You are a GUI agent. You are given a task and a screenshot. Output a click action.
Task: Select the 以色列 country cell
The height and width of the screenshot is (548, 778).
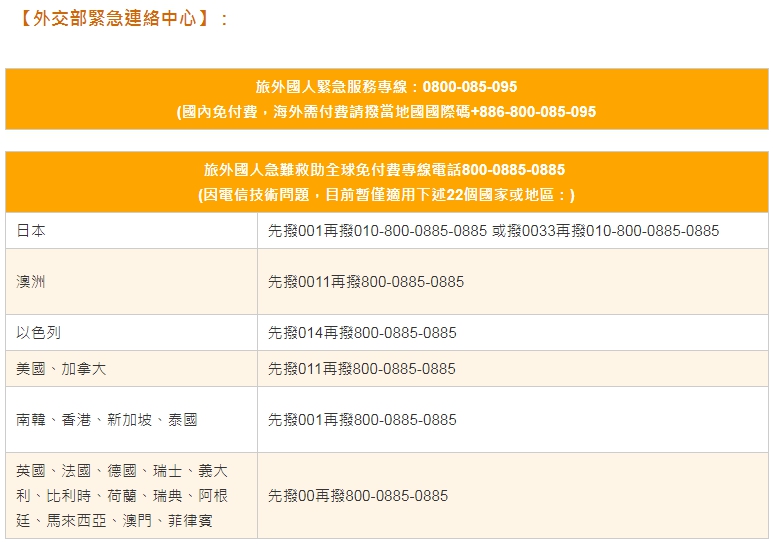coord(38,333)
